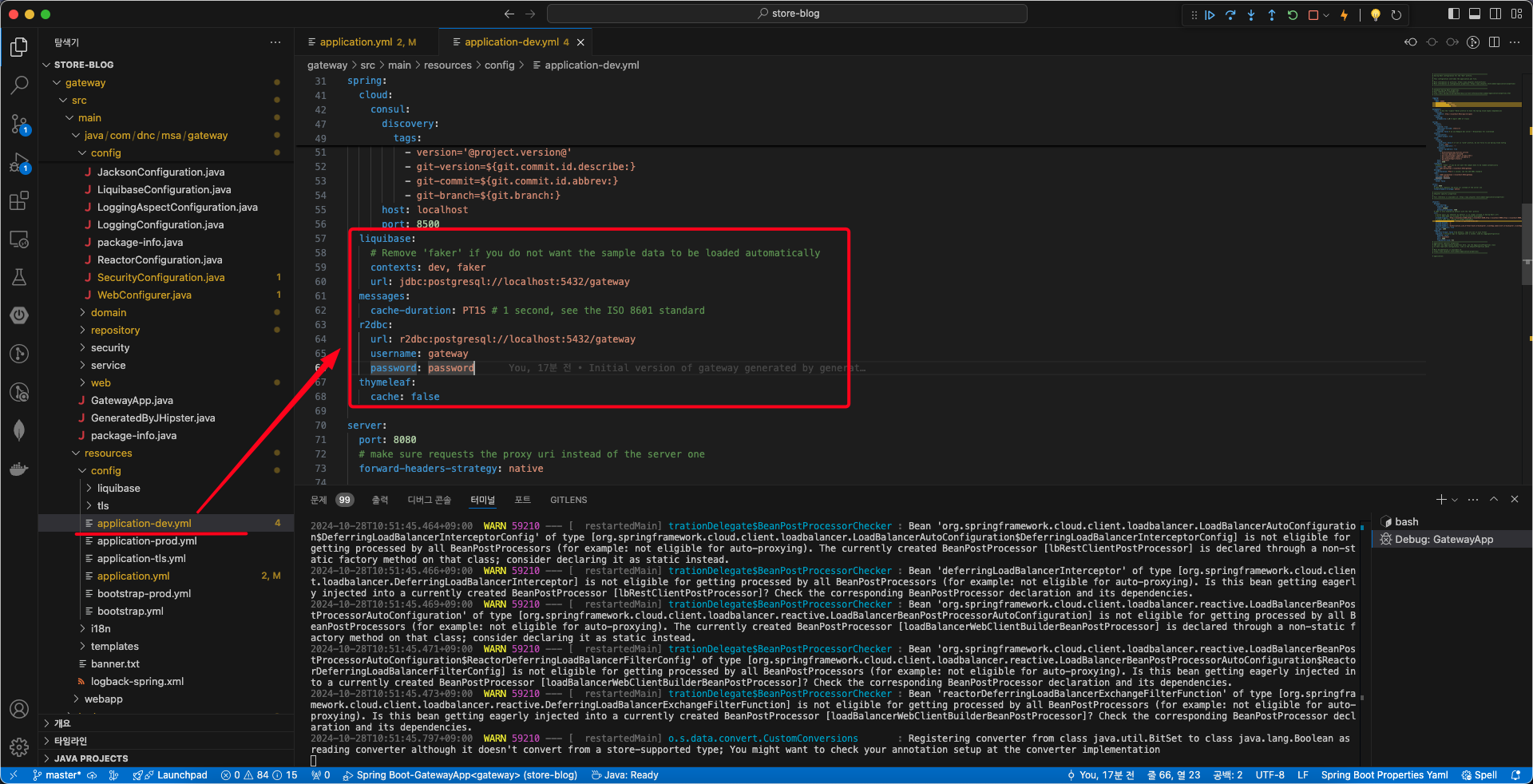Maximize the terminal panel size

click(1494, 499)
